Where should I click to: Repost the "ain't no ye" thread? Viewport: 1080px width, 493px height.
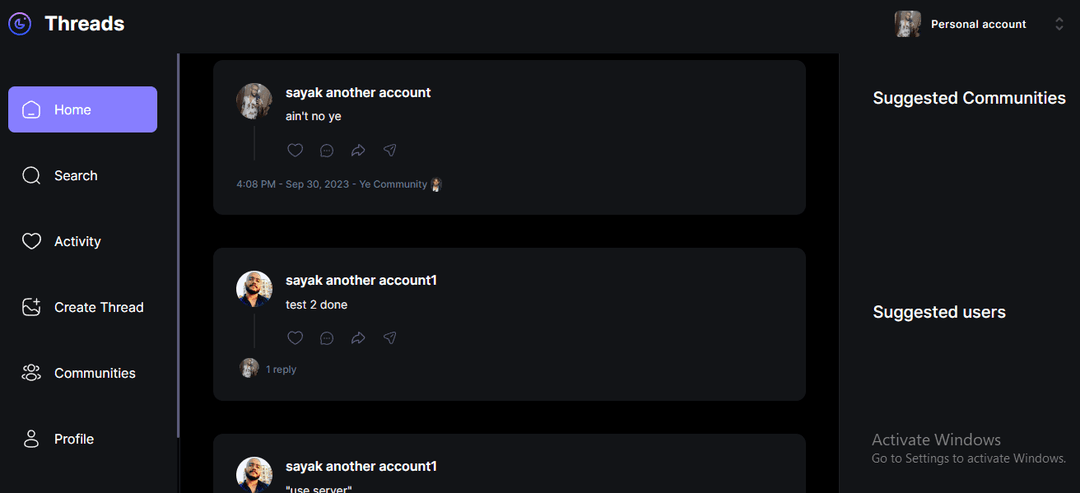coord(358,150)
